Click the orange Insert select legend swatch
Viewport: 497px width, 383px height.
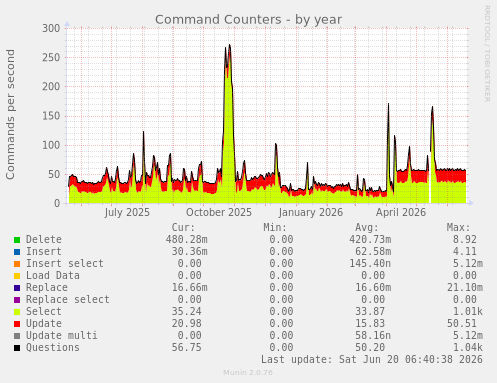[17, 264]
